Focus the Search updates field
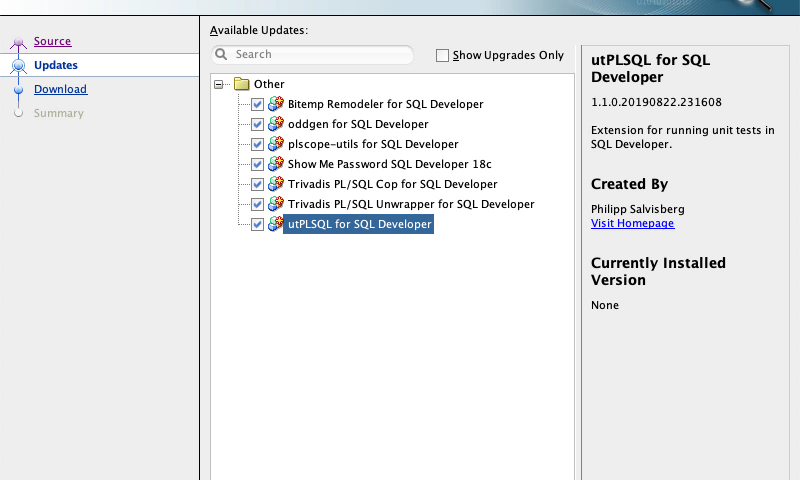800x480 pixels. 313,55
